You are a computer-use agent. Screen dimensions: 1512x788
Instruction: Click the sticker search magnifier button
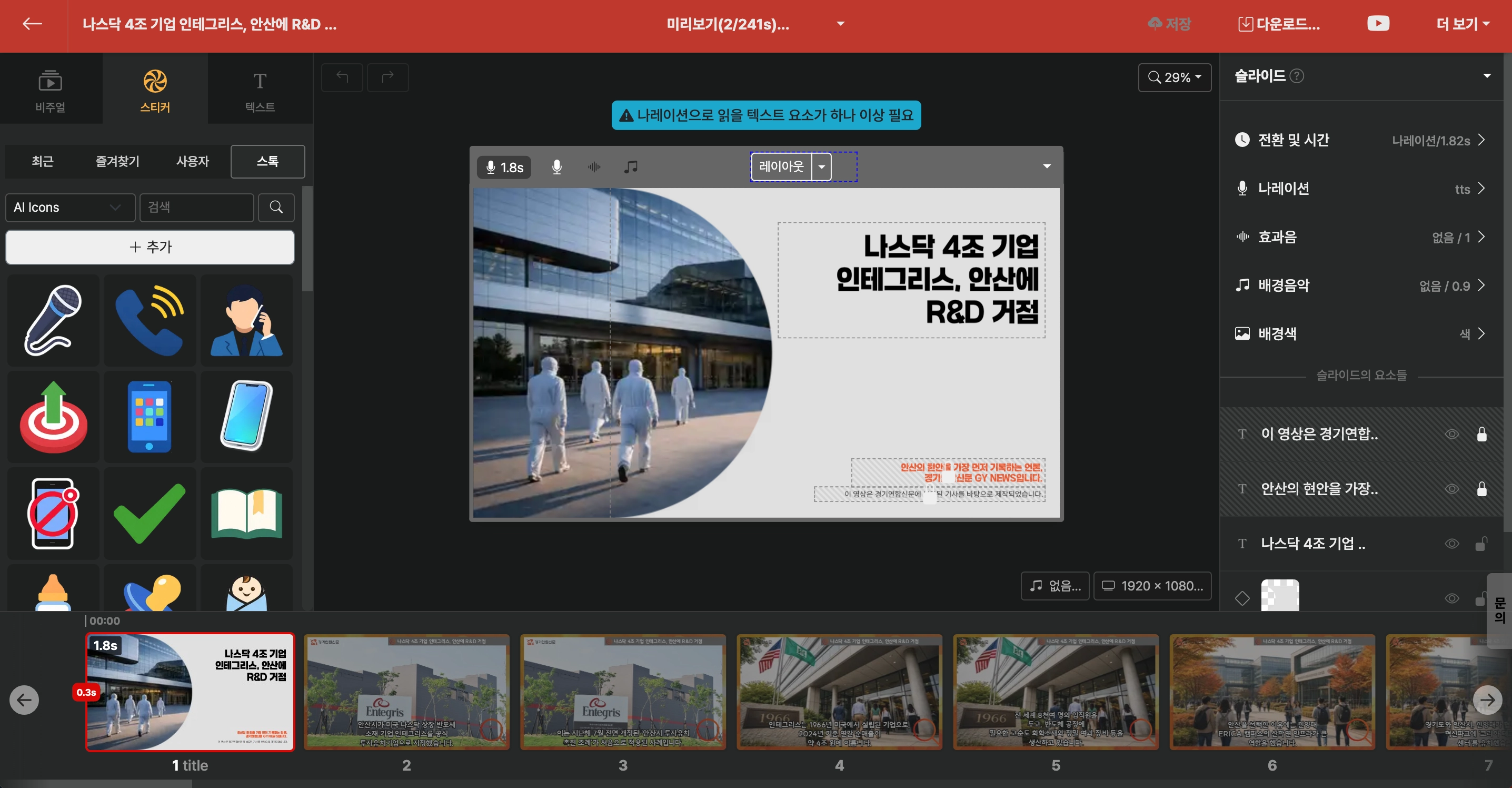(276, 208)
